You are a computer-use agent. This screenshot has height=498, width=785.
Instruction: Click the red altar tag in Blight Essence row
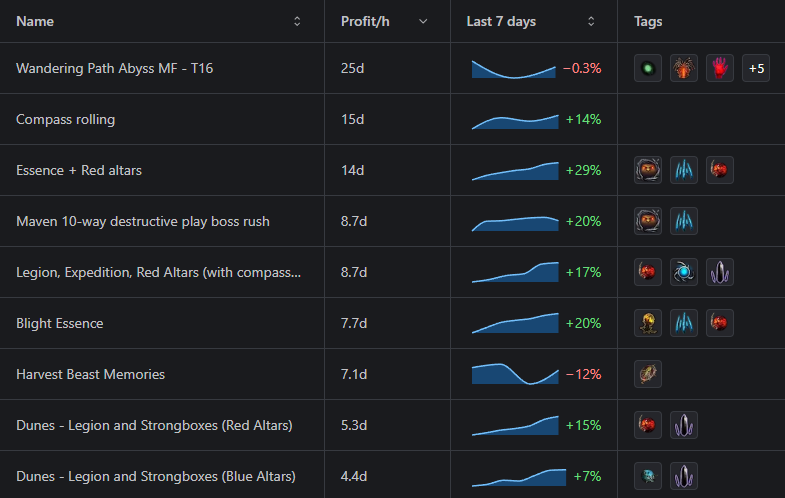coord(720,323)
